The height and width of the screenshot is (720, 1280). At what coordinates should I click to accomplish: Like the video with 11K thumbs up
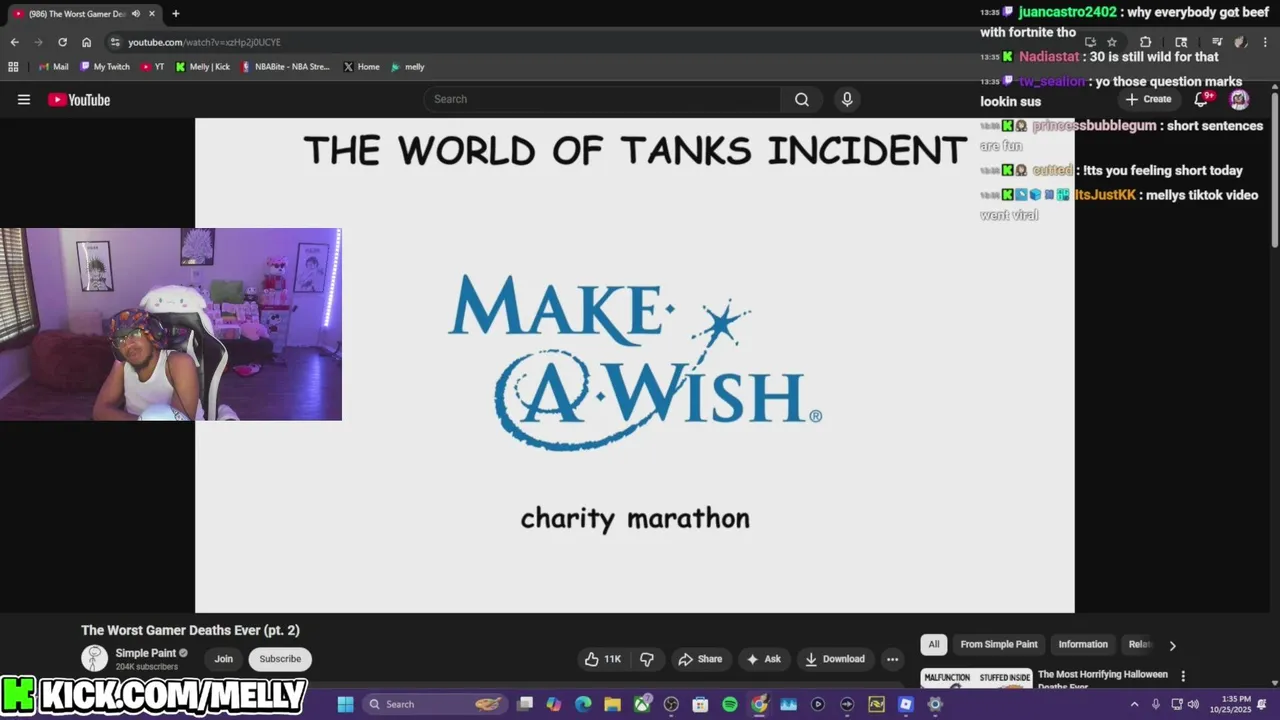pyautogui.click(x=603, y=659)
